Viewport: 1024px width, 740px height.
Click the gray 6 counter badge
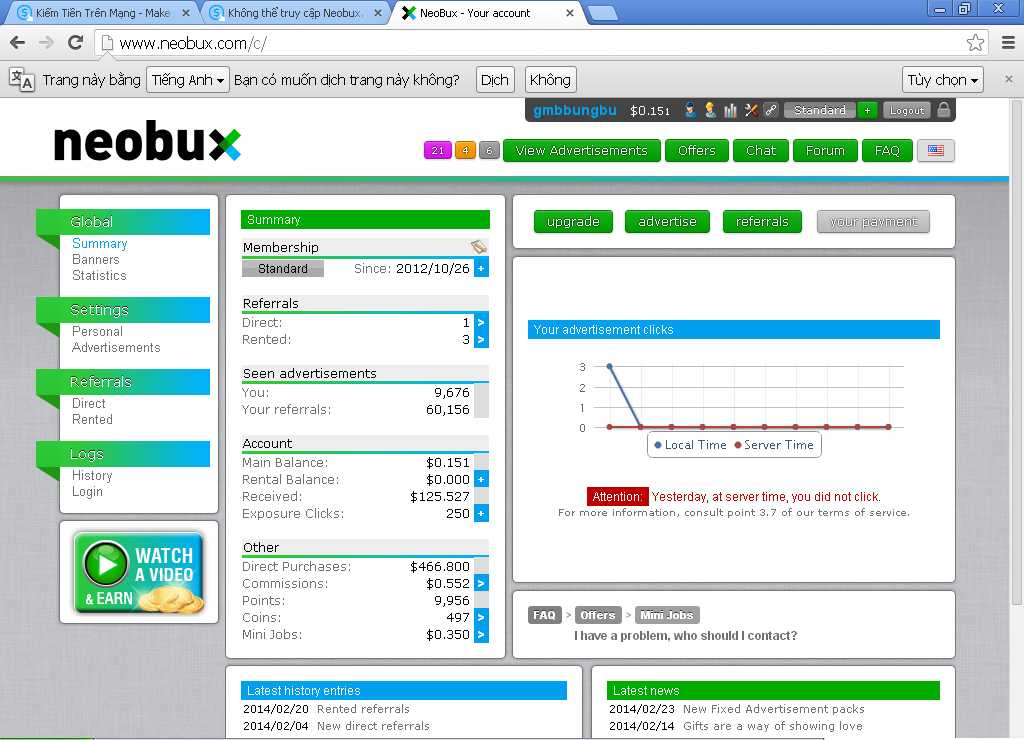[489, 151]
